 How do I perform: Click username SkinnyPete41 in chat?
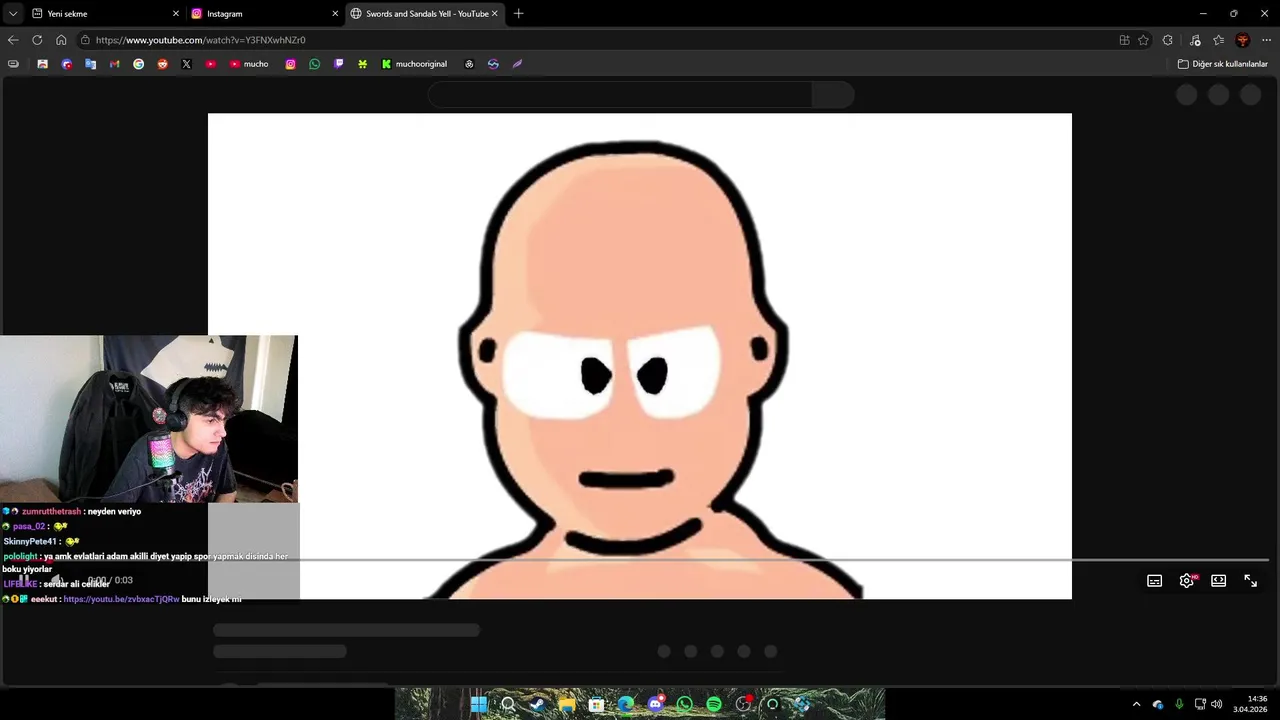pyautogui.click(x=30, y=541)
